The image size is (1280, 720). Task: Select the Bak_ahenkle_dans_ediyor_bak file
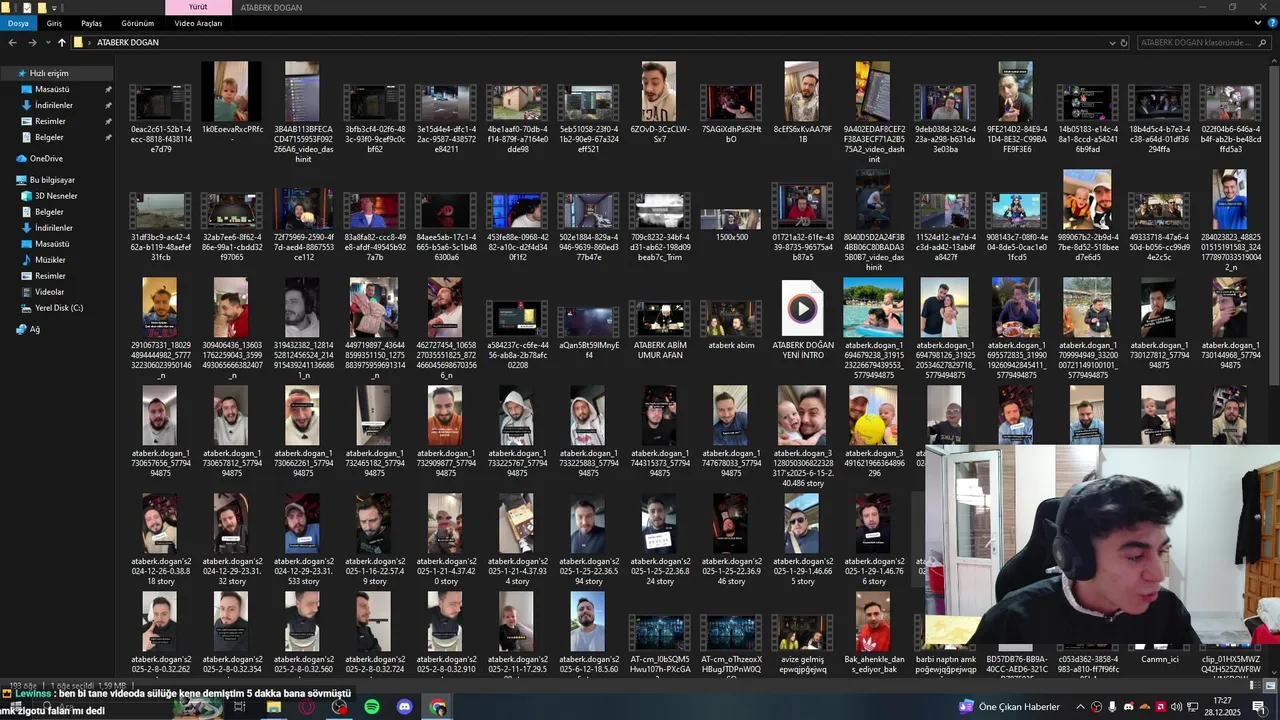873,635
